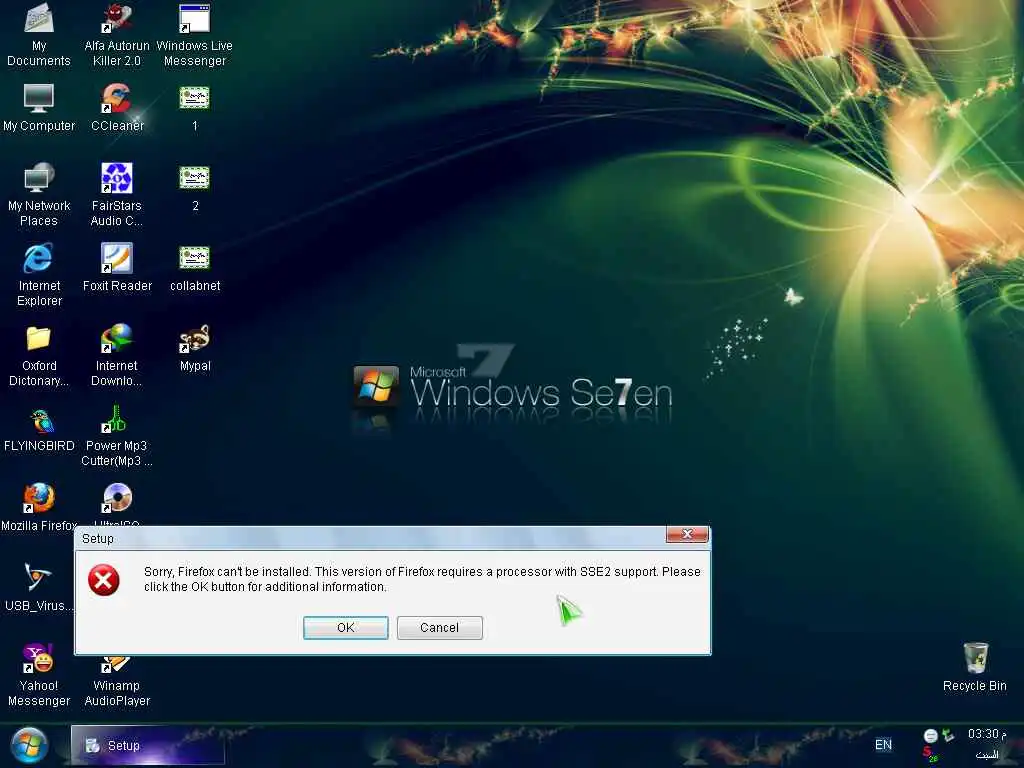Click the 'Sorry, Firefox can't be installed' message

[x=422, y=579]
